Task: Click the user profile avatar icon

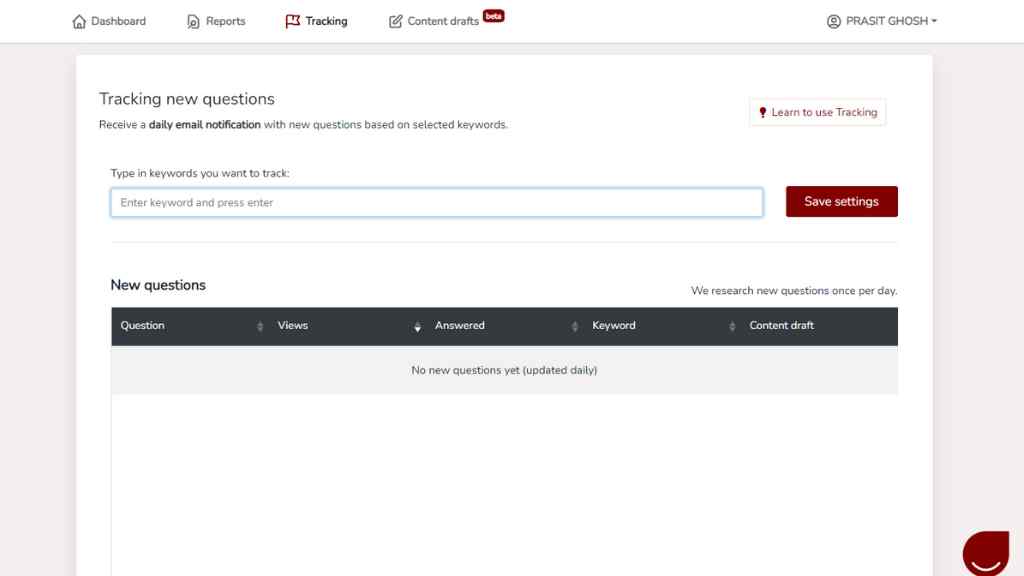Action: 834,22
